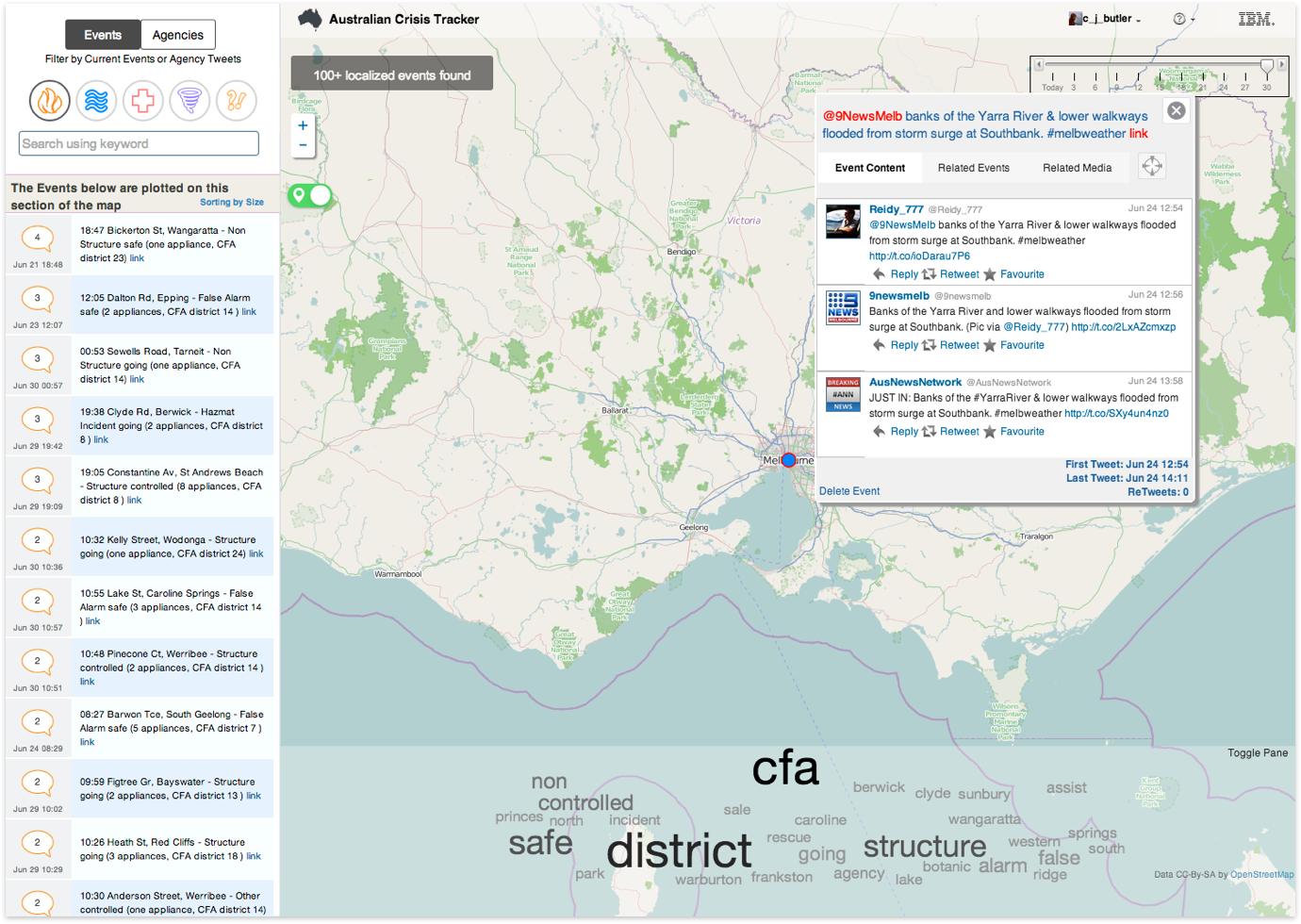Favourite the AusNewsNetwork tweet
The width and height of the screenshot is (1301, 924).
click(x=1014, y=432)
